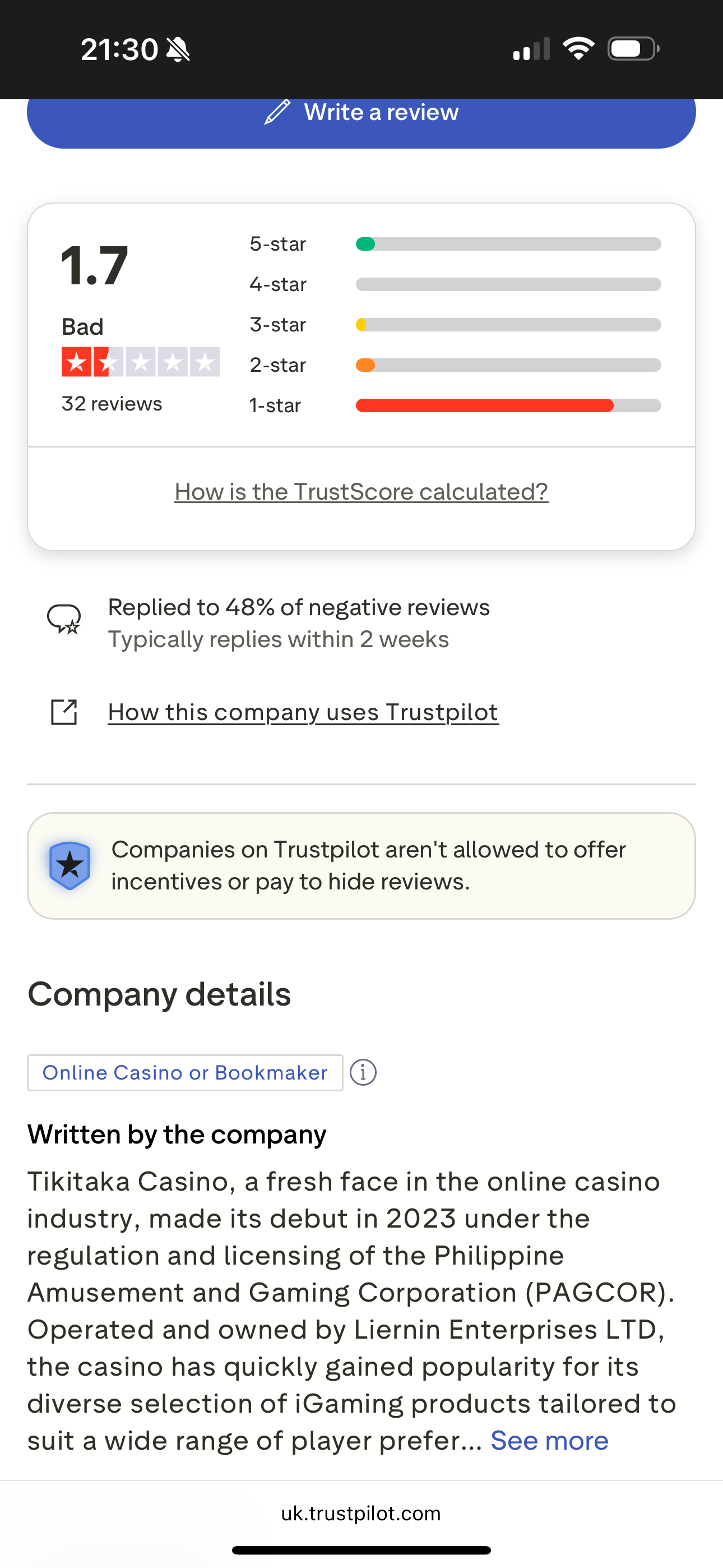The height and width of the screenshot is (1568, 723).
Task: Tap the external link icon
Action: (x=64, y=712)
